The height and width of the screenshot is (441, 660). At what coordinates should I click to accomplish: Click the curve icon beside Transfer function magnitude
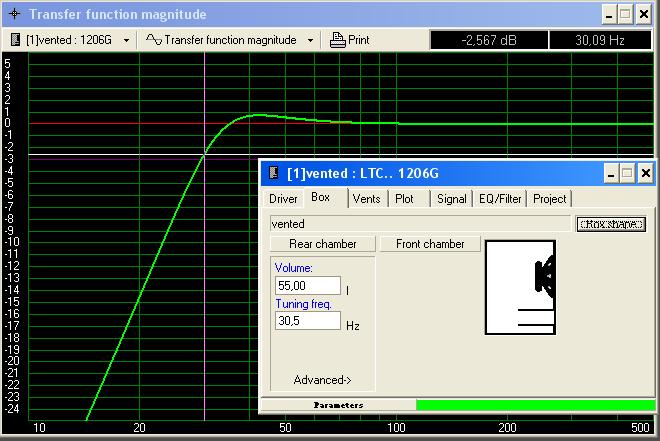coord(153,40)
